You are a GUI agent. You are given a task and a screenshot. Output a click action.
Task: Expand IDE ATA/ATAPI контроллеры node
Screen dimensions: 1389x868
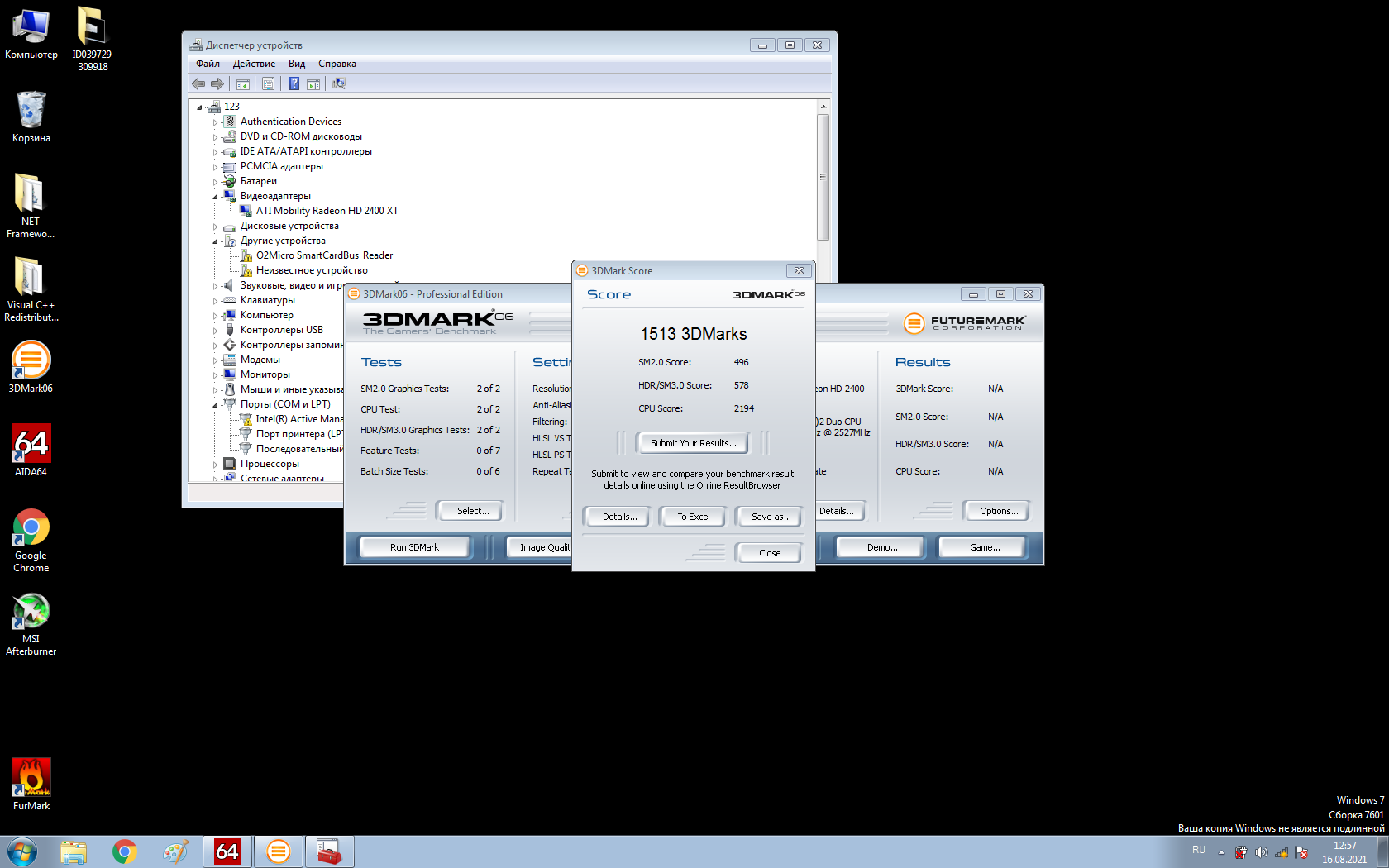[215, 152]
